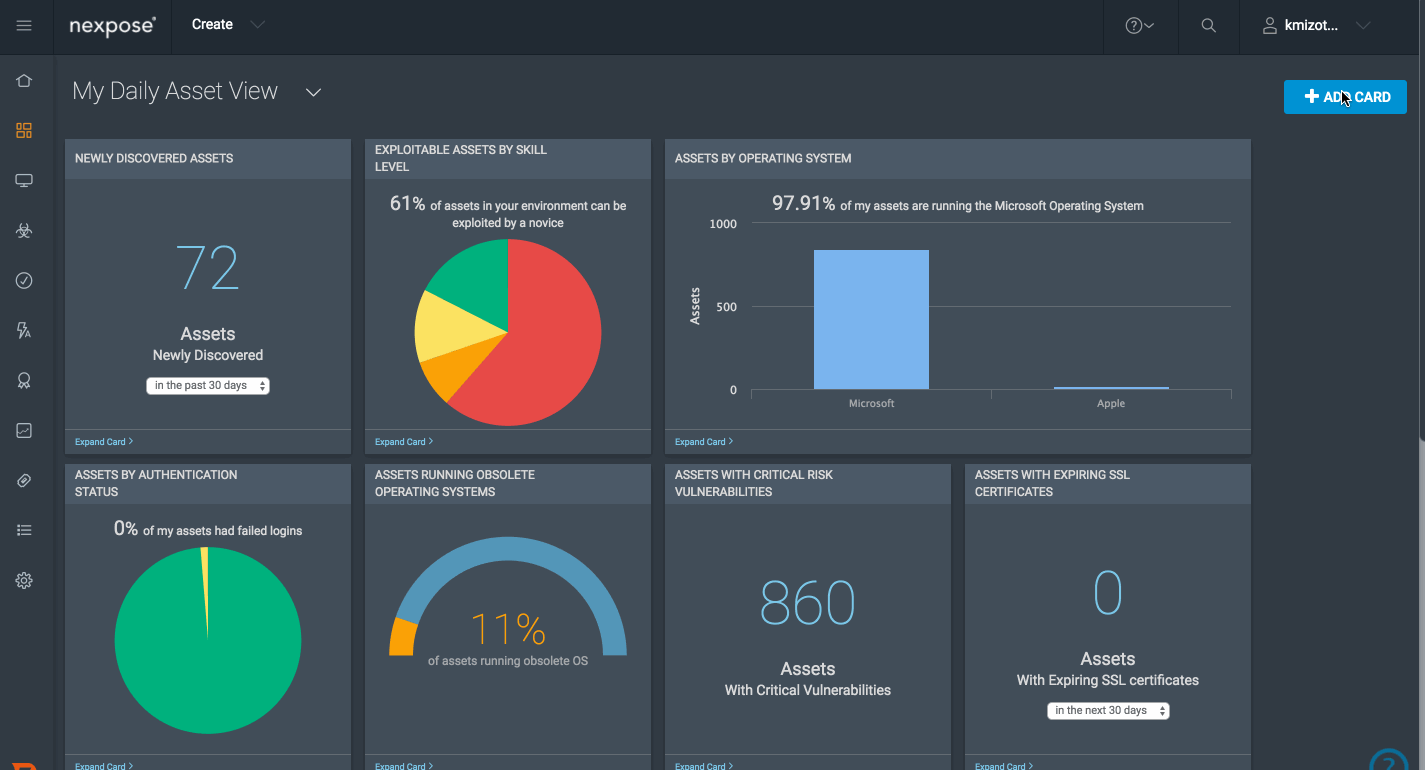Go to Home via sidebar icon
Viewport: 1425px width, 770px height.
tap(24, 81)
